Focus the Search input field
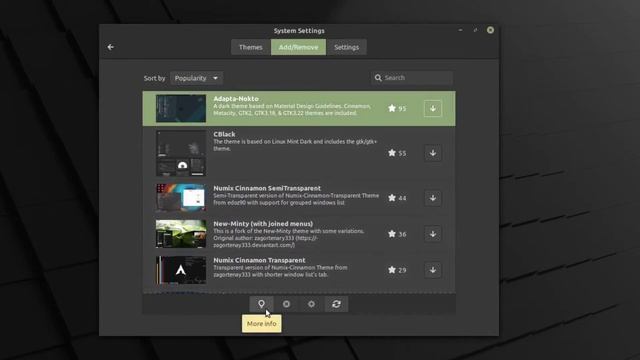Viewport: 640px width, 360px height. (x=412, y=78)
